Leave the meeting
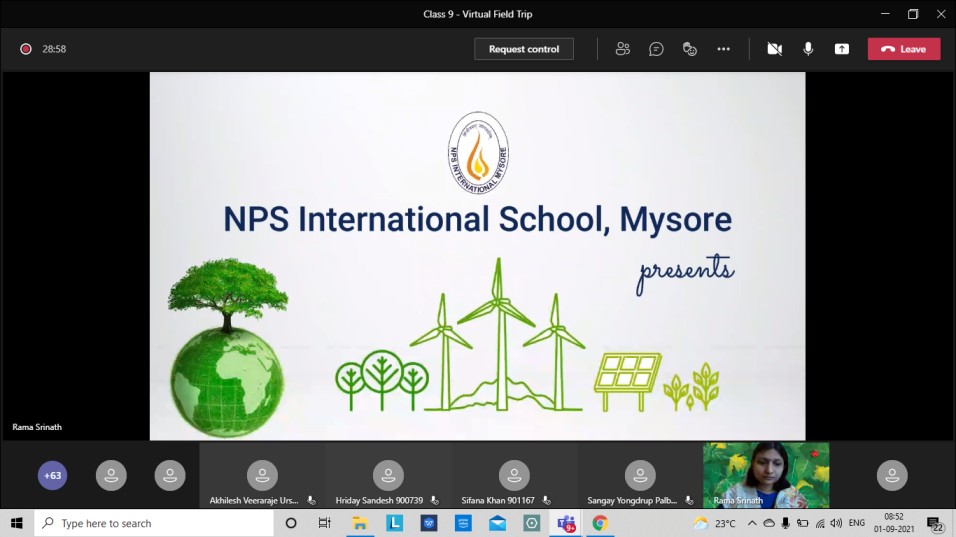 tap(904, 49)
